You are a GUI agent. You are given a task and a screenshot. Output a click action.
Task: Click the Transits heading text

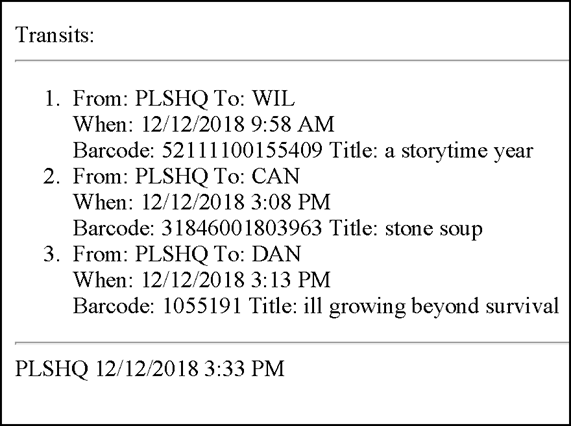[55, 35]
